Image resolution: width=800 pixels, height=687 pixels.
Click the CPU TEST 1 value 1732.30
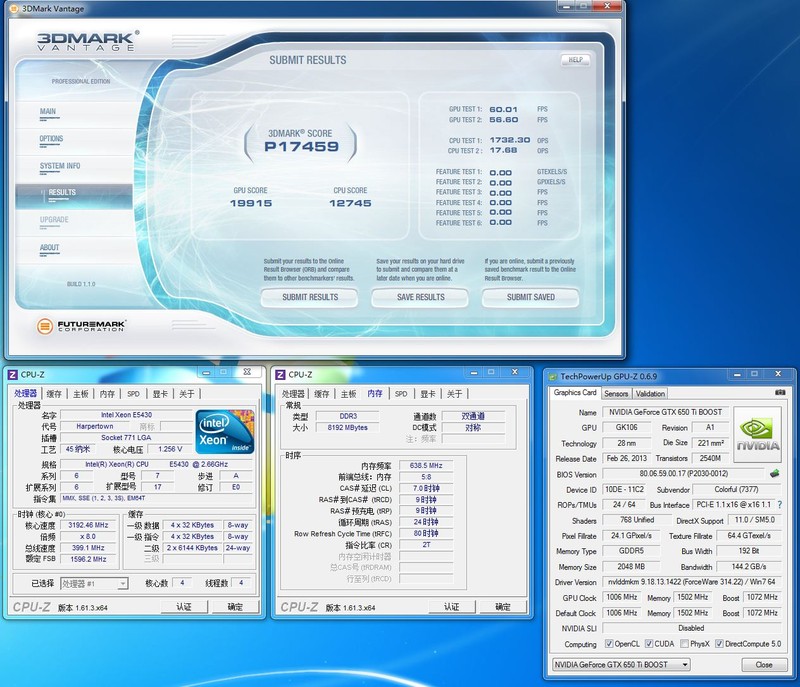pos(510,140)
